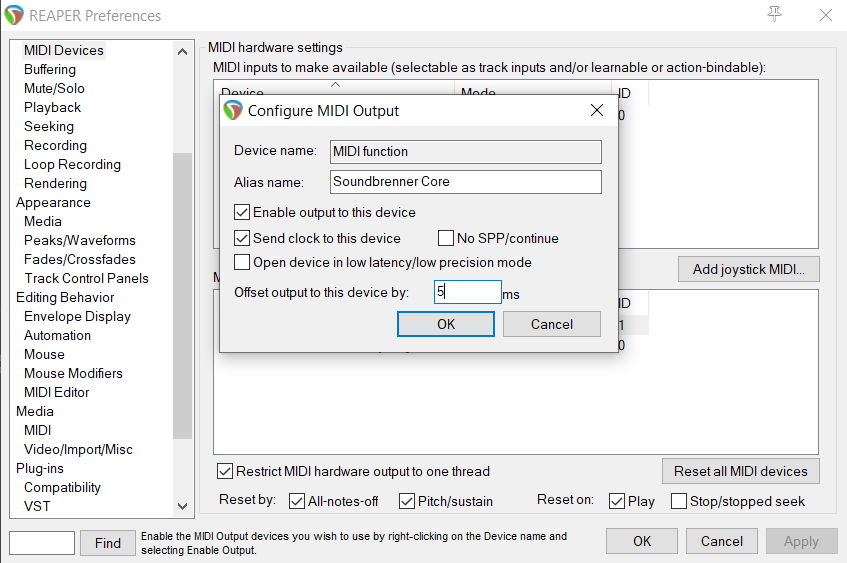The height and width of the screenshot is (563, 847).
Task: Select Mute/Solo category
Action: click(x=54, y=89)
